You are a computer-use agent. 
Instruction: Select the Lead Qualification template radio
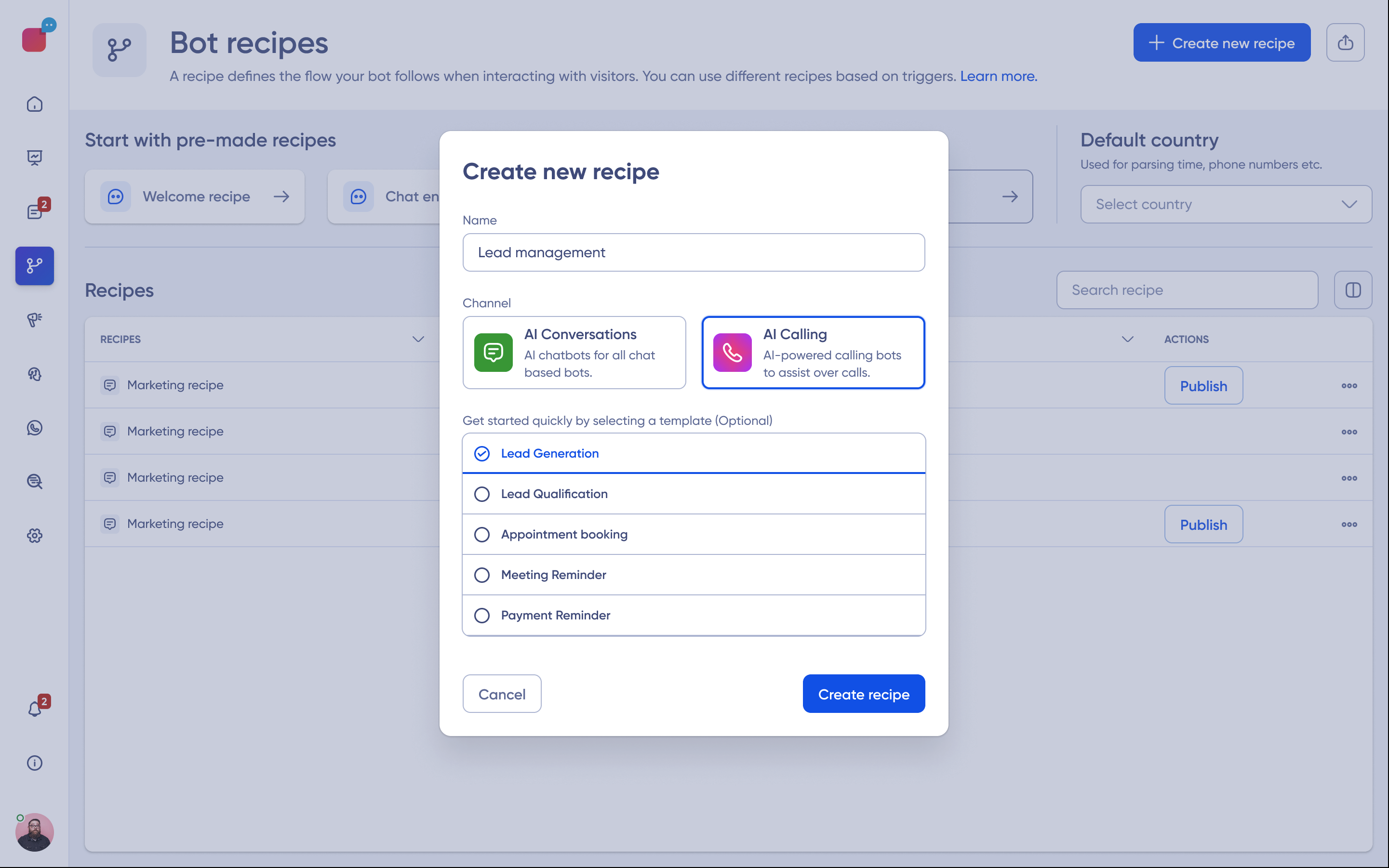482,494
